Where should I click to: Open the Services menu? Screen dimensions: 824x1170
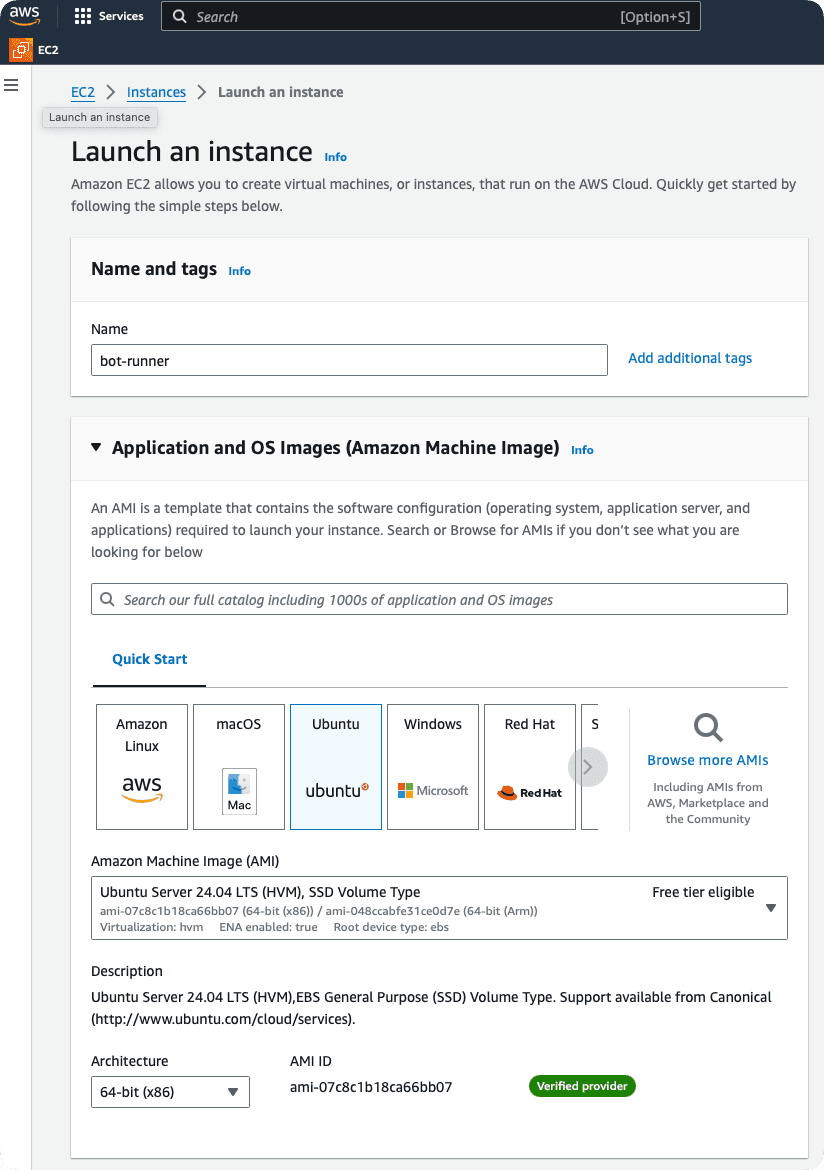108,16
